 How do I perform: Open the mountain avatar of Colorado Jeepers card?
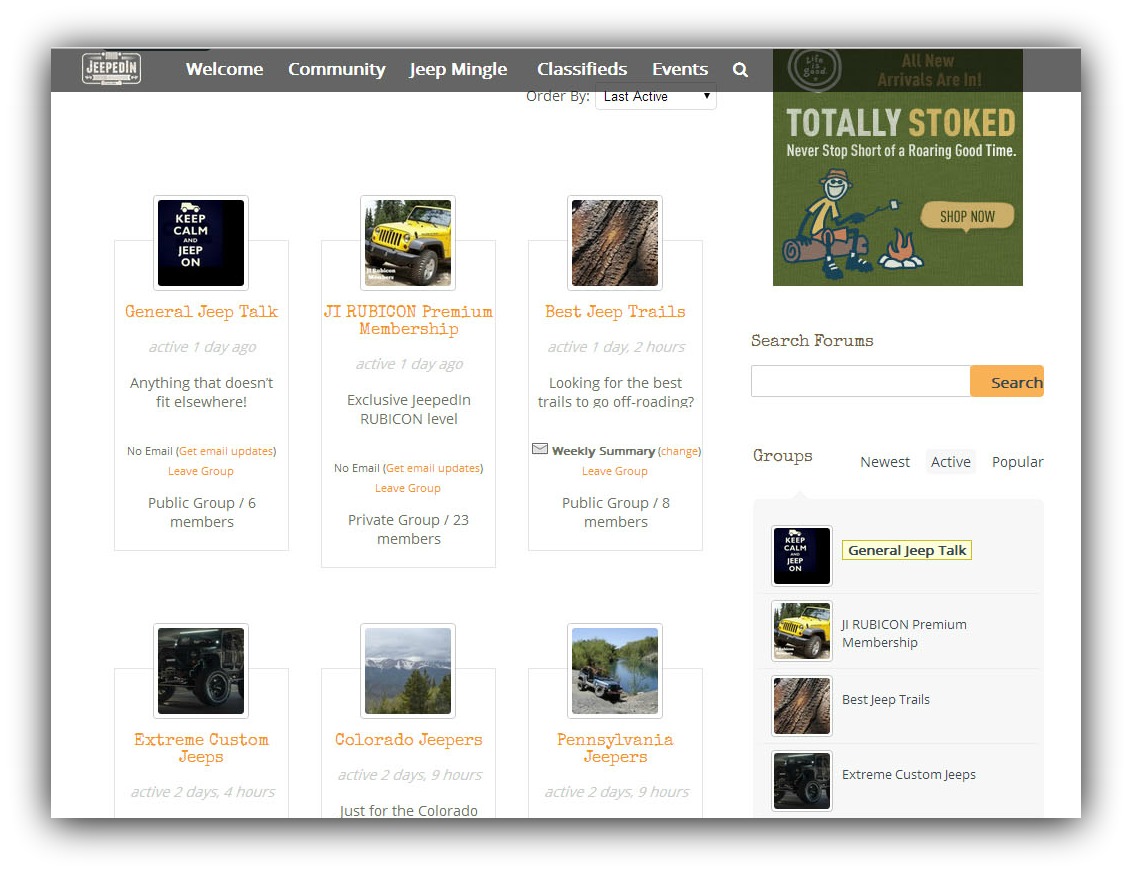[408, 671]
